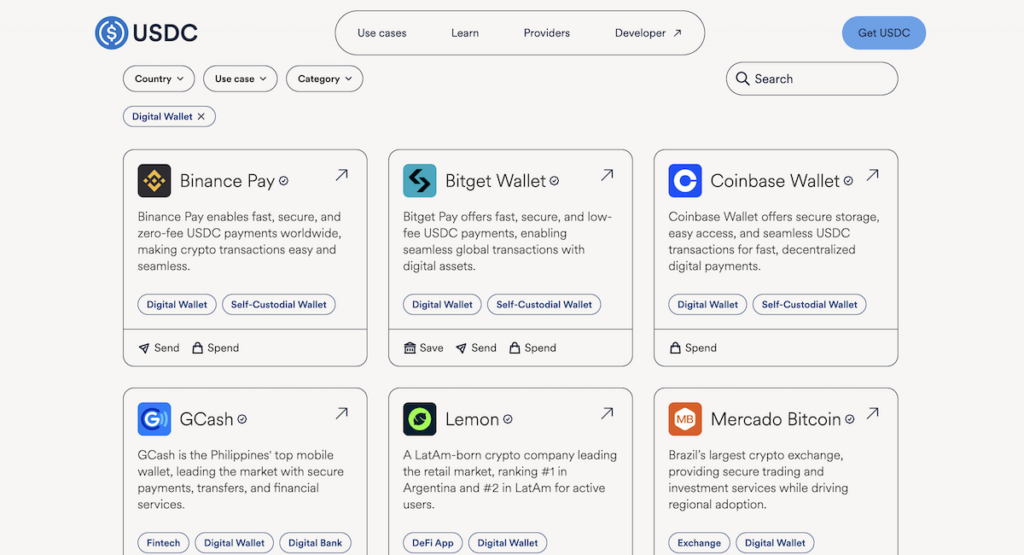Click the Bitget Wallet logo icon
Image resolution: width=1024 pixels, height=555 pixels.
click(x=420, y=181)
